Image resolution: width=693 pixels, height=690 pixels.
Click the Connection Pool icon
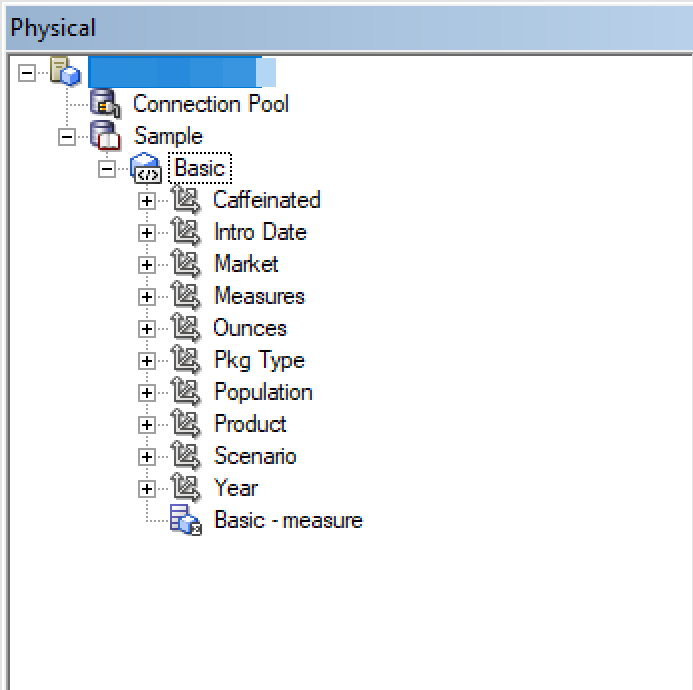(105, 104)
